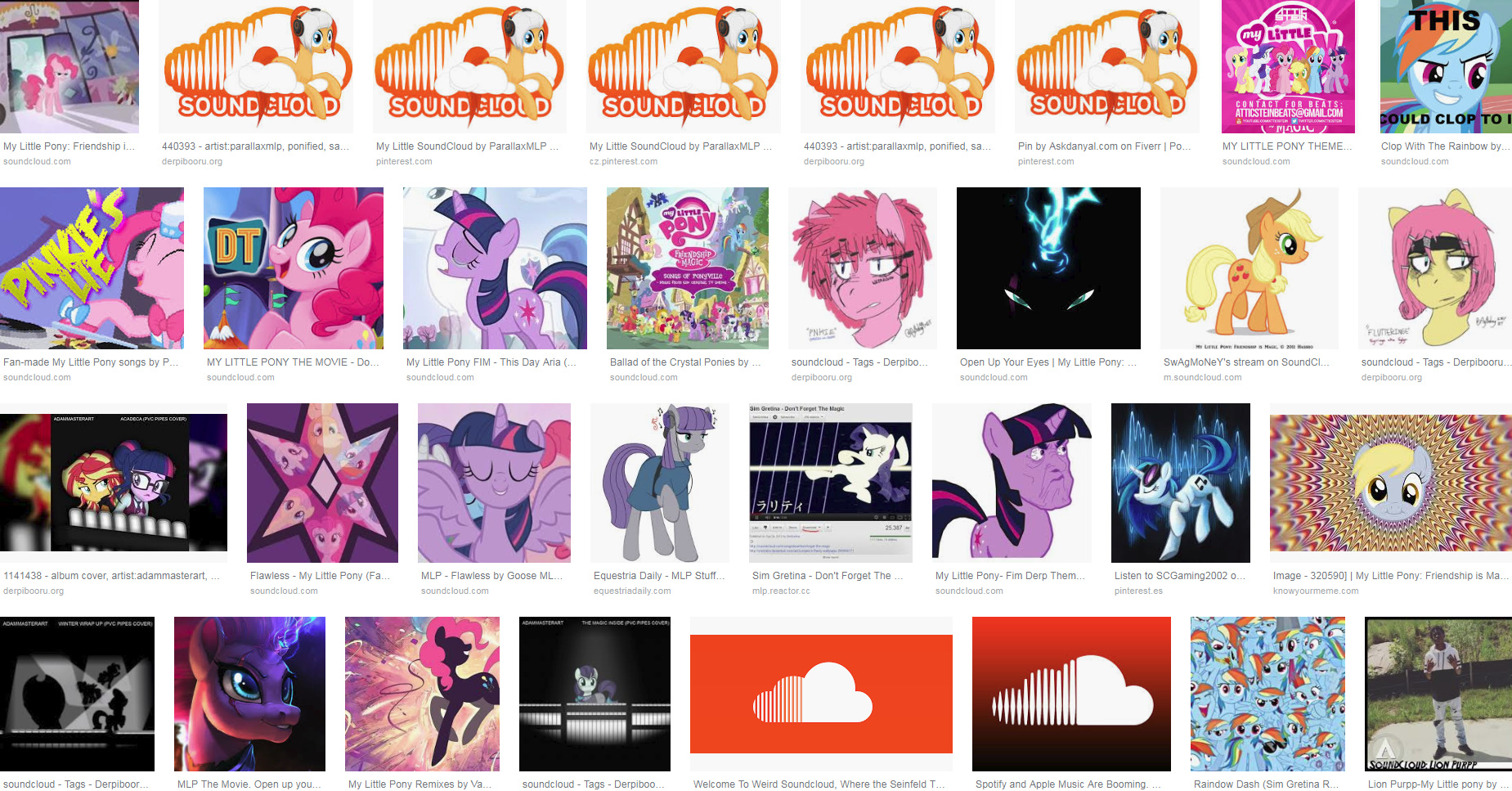Open the Pinkie's Life pixel art thumbnail
The width and height of the screenshot is (1512, 791).
tap(92, 268)
